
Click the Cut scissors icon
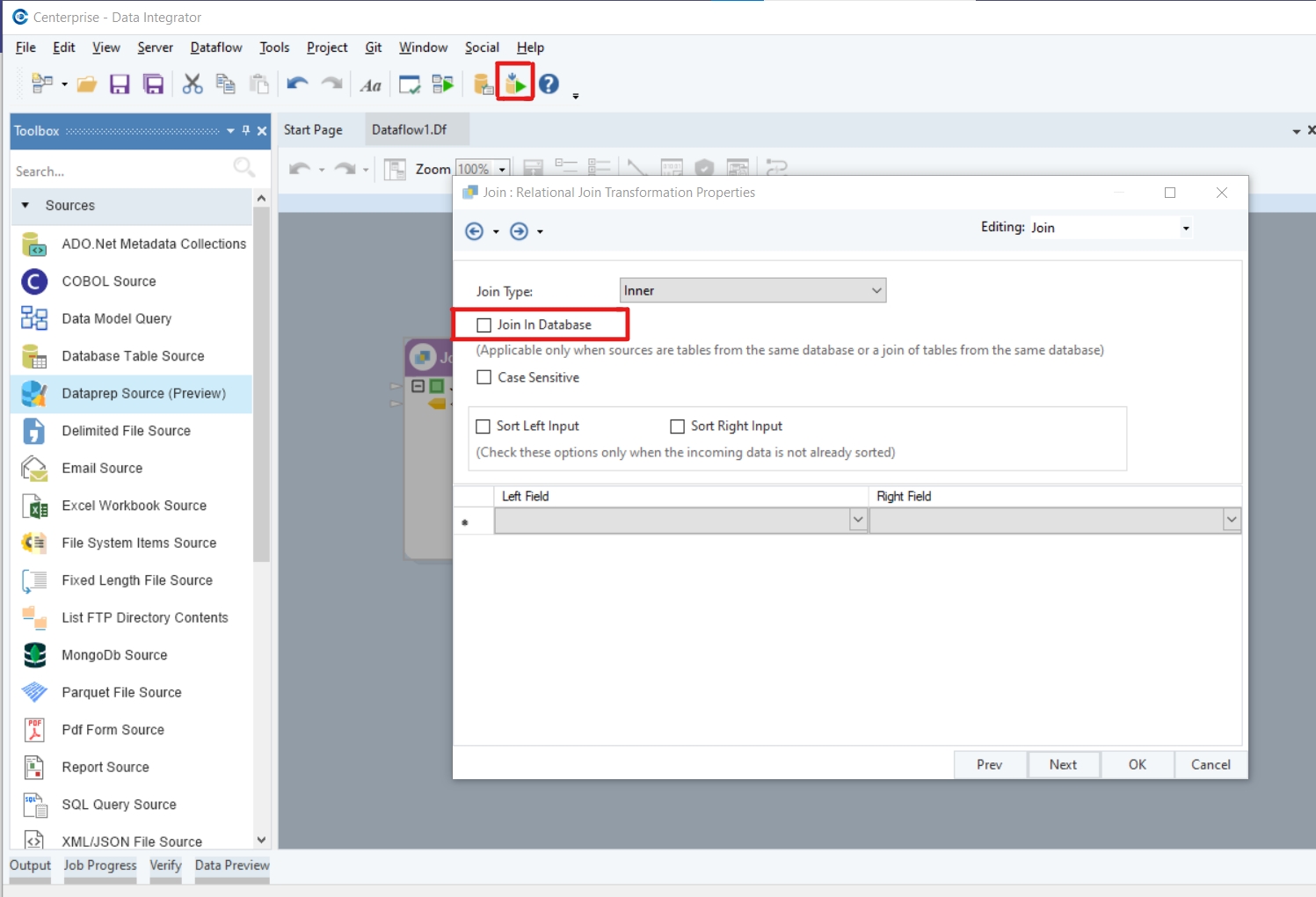[x=193, y=84]
